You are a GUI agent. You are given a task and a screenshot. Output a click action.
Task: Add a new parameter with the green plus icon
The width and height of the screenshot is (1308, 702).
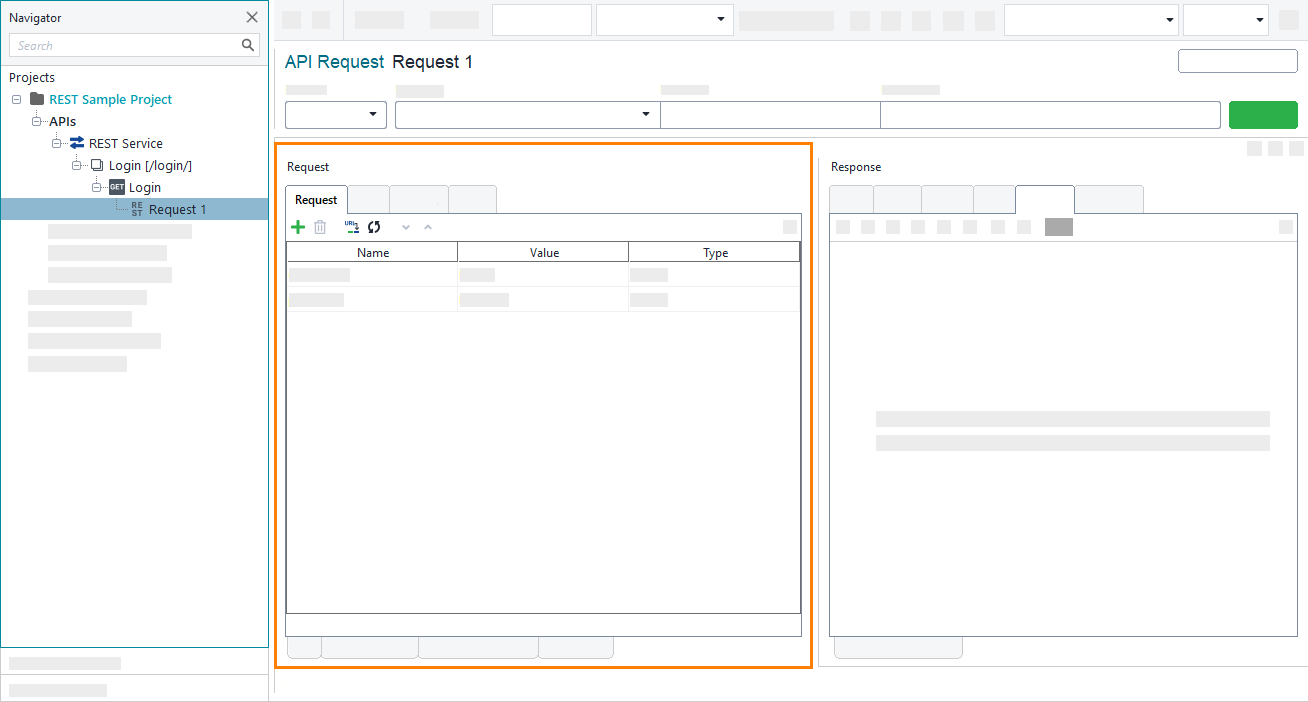coord(297,227)
